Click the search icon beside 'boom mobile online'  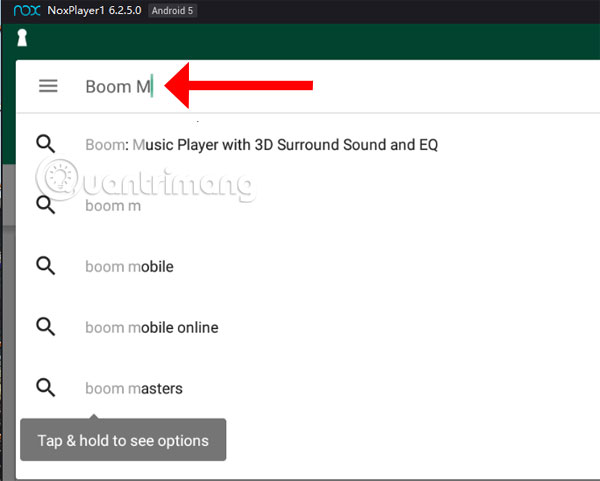(x=46, y=327)
